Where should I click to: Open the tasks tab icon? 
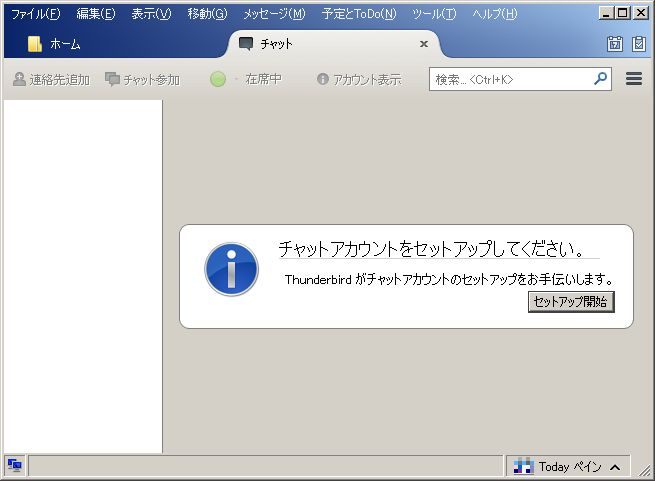(x=639, y=44)
